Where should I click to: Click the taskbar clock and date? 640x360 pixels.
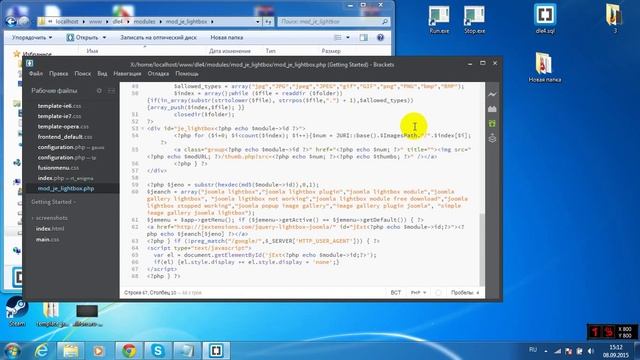[616, 351]
